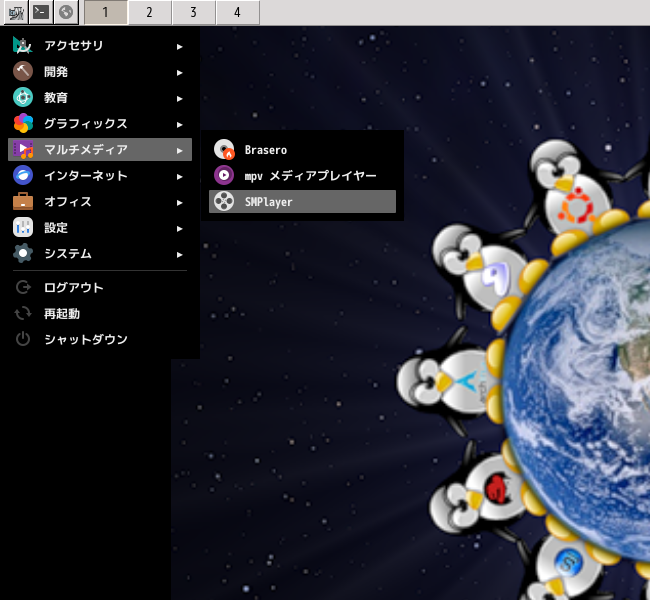Screen dimensions: 650x600
Task: Click the 開発 hammer icon
Action: pos(23,71)
